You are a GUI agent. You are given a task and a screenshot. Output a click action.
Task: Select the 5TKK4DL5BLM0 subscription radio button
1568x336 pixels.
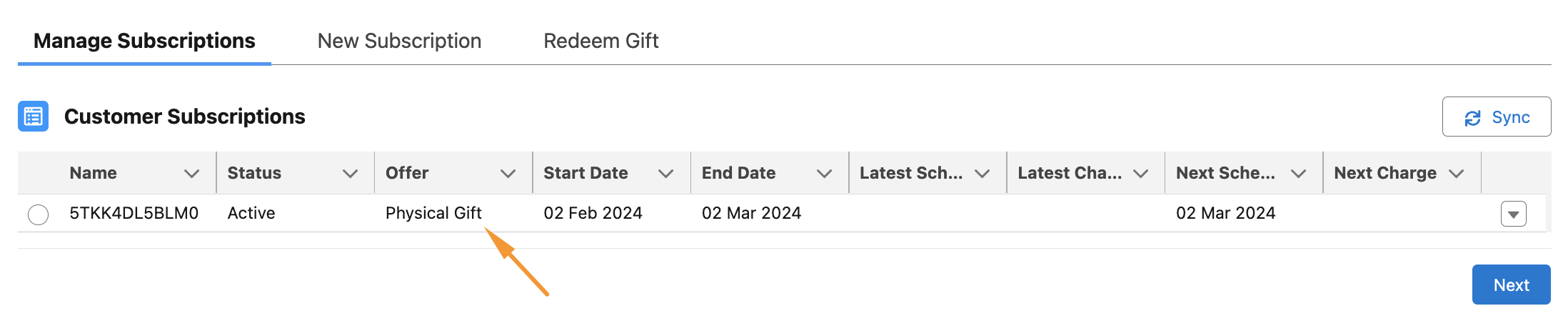(39, 214)
